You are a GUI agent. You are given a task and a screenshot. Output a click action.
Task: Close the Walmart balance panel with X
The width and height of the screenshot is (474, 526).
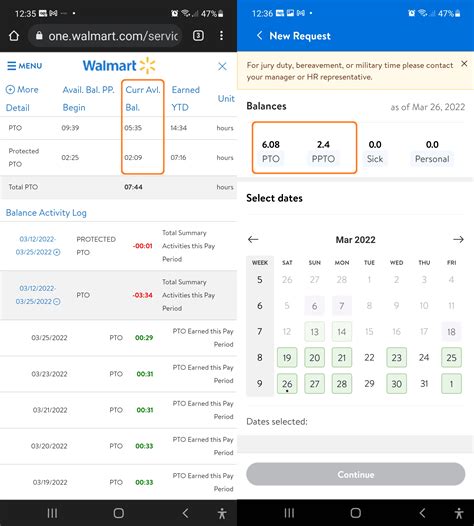pos(222,66)
